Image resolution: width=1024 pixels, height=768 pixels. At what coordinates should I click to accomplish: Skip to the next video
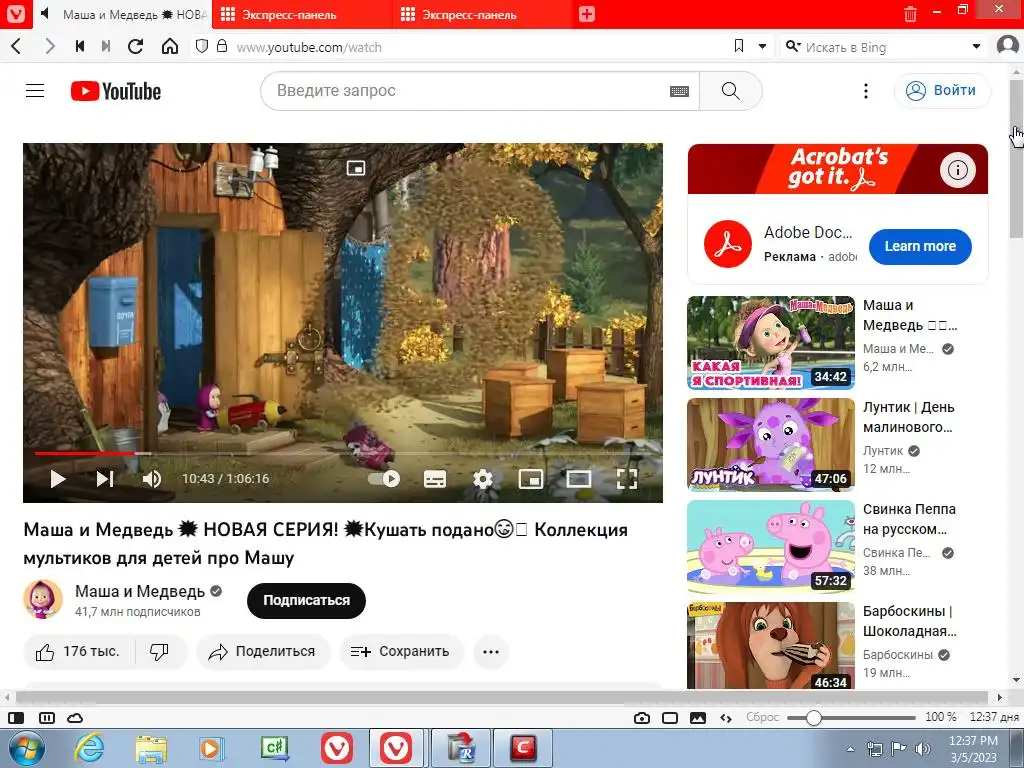105,479
